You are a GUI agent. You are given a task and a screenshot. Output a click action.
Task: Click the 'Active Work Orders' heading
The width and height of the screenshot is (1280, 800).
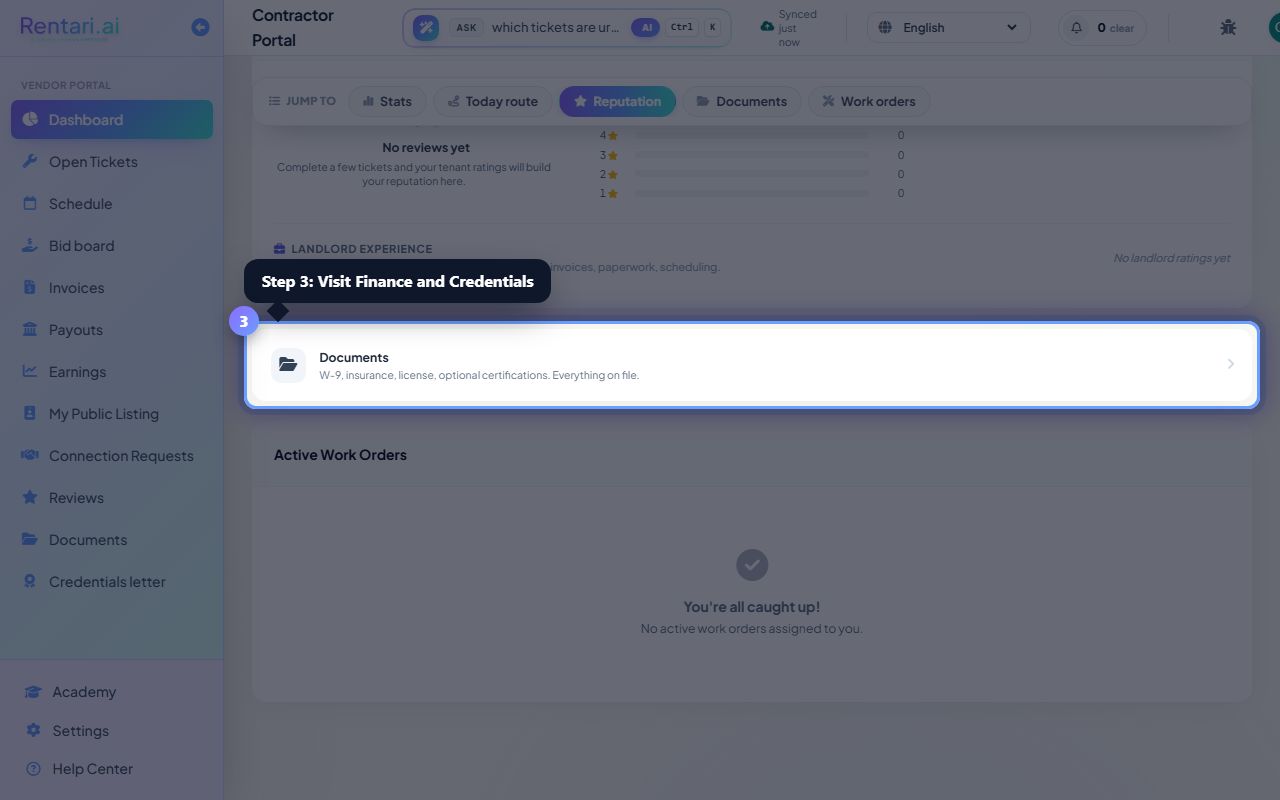click(x=340, y=454)
